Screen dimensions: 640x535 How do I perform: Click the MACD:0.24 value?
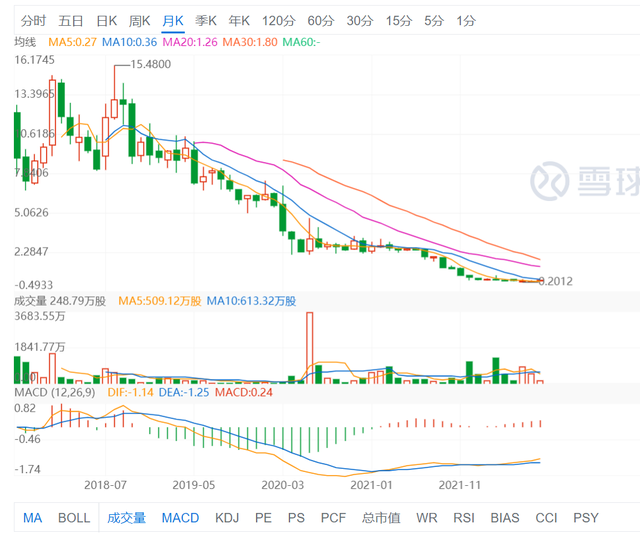pyautogui.click(x=244, y=393)
